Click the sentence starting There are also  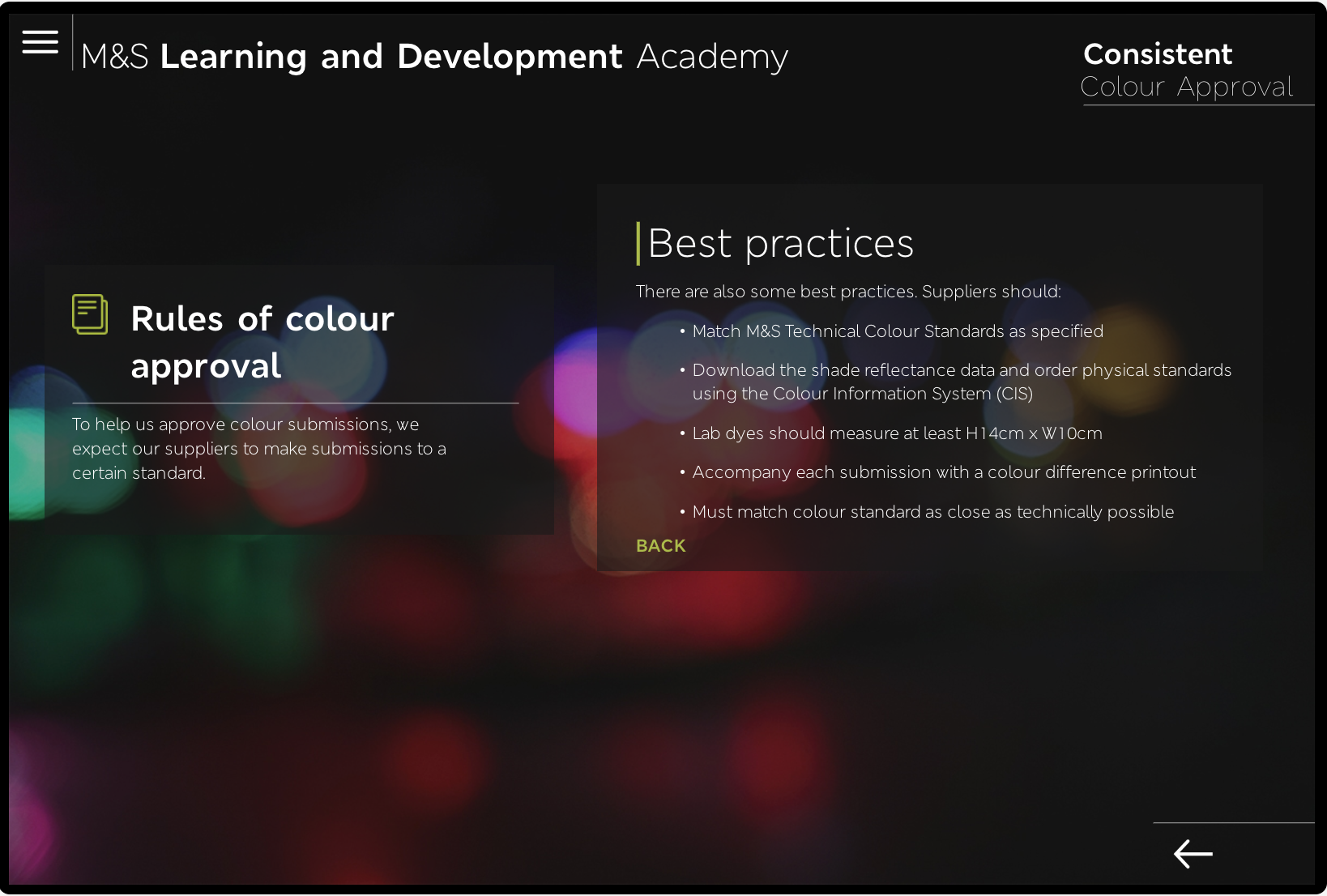click(x=847, y=292)
